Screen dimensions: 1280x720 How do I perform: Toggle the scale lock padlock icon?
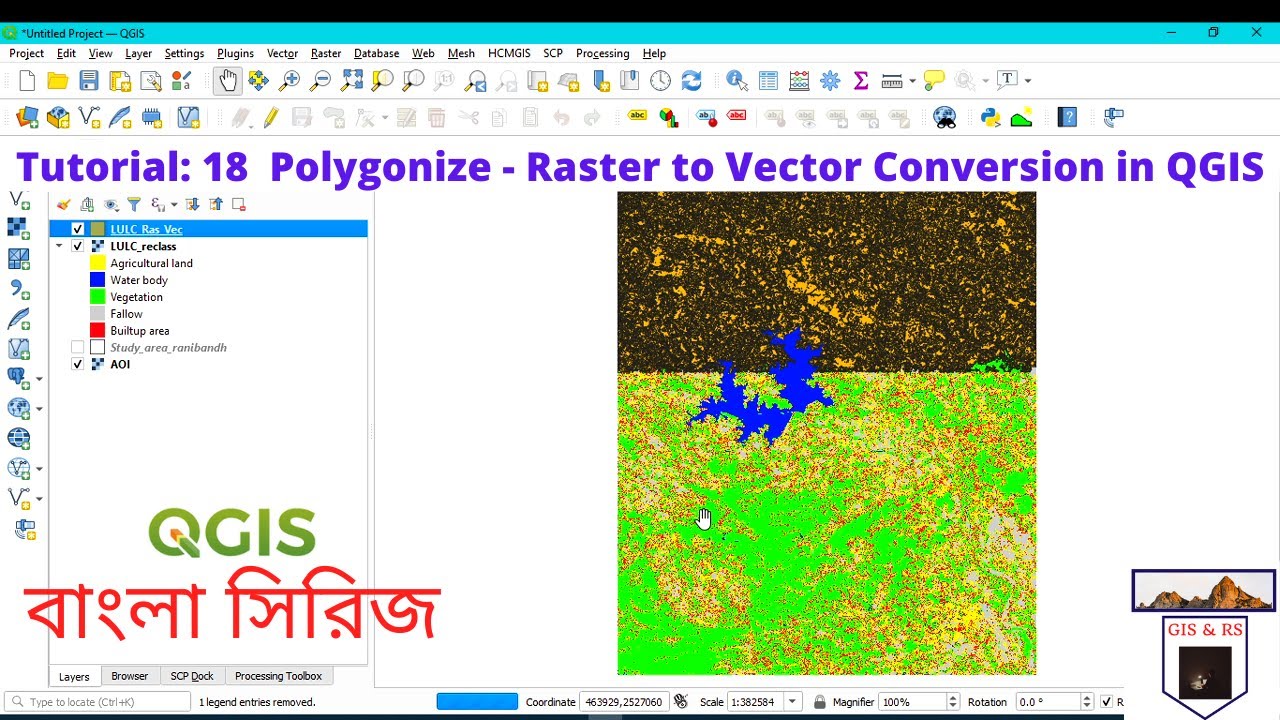(820, 702)
